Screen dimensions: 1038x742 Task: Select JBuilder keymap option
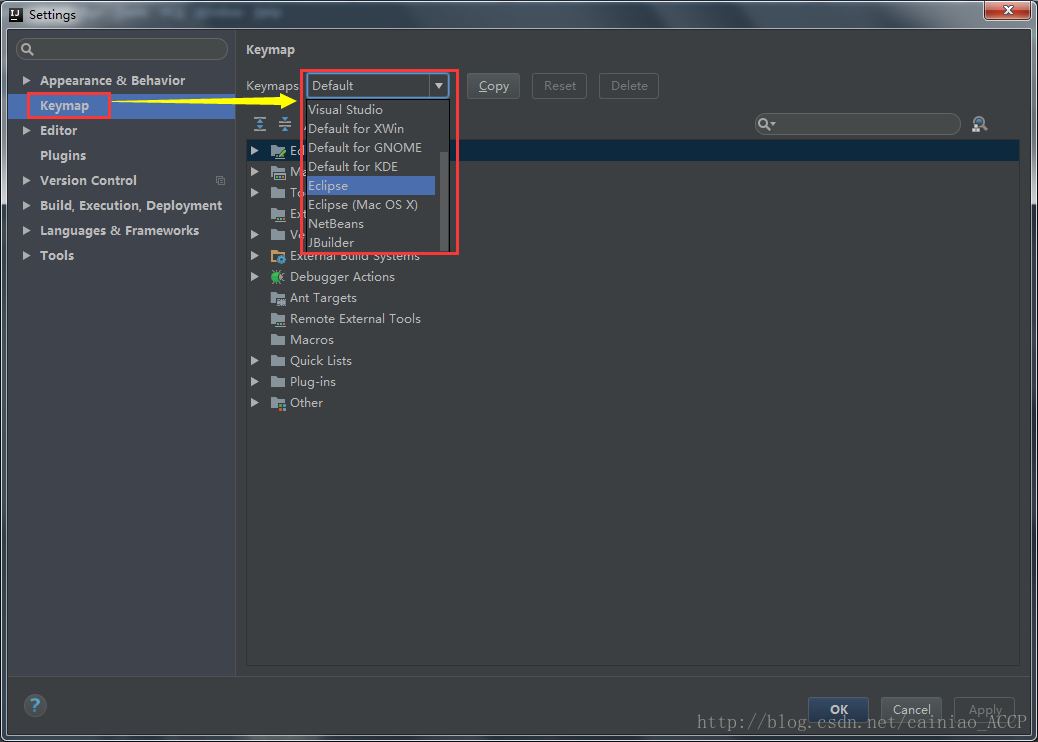click(x=371, y=242)
